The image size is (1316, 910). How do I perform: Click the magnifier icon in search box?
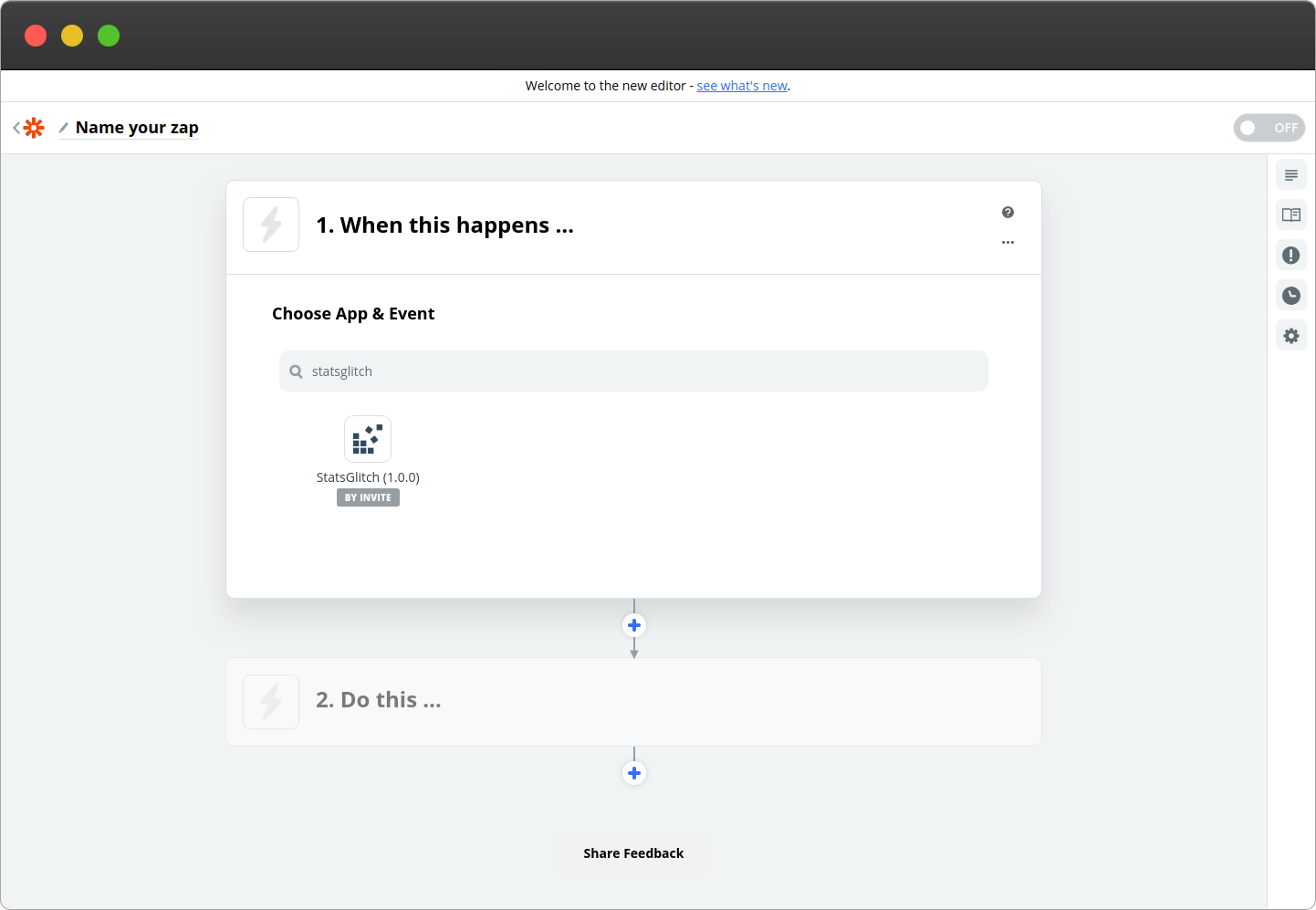[x=296, y=371]
